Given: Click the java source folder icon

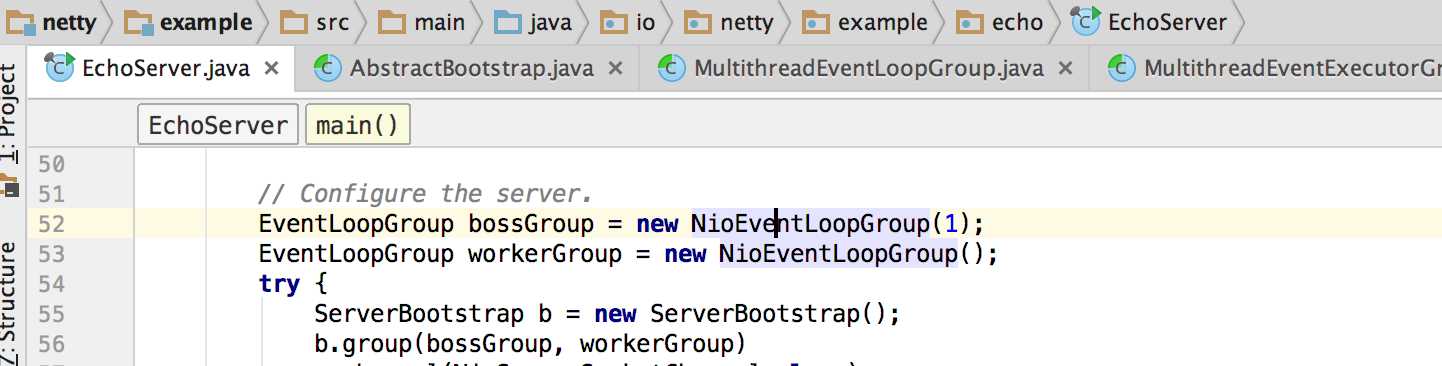Looking at the screenshot, I should point(508,22).
